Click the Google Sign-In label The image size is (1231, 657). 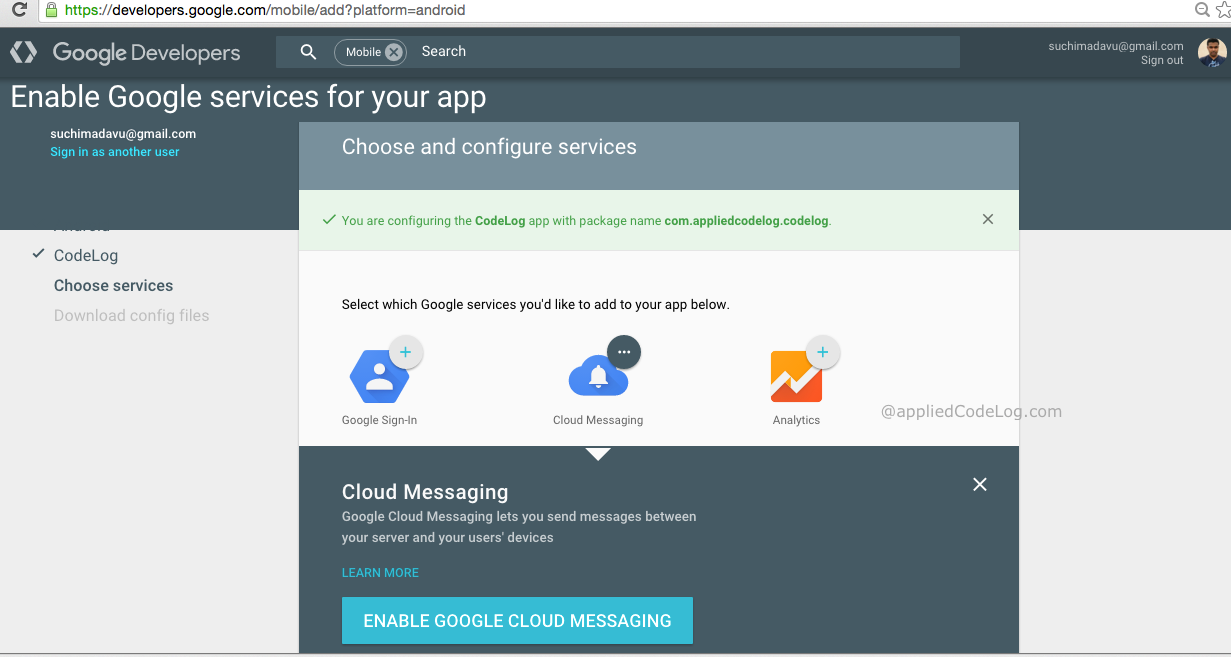click(379, 420)
